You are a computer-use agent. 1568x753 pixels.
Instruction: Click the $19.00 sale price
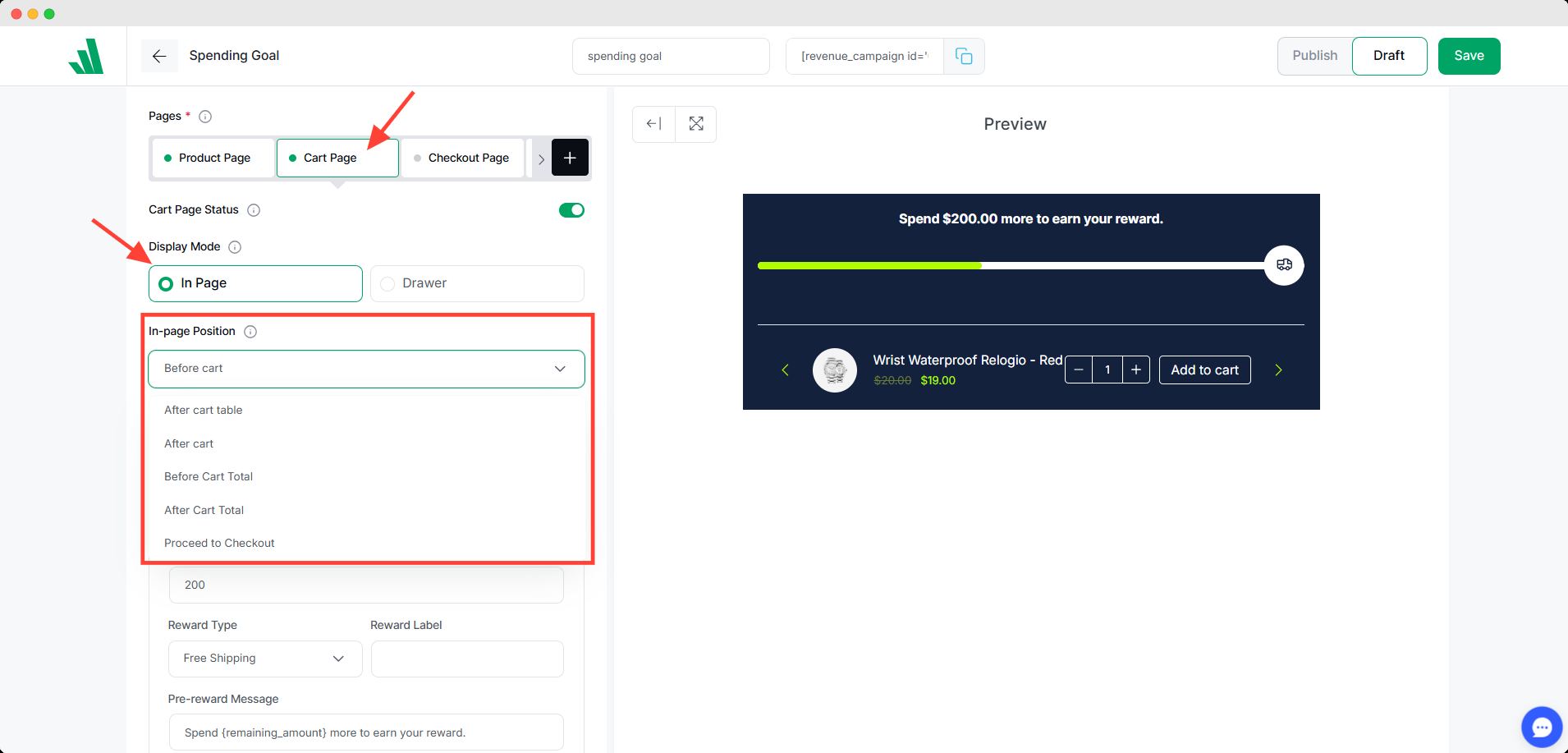(x=938, y=380)
